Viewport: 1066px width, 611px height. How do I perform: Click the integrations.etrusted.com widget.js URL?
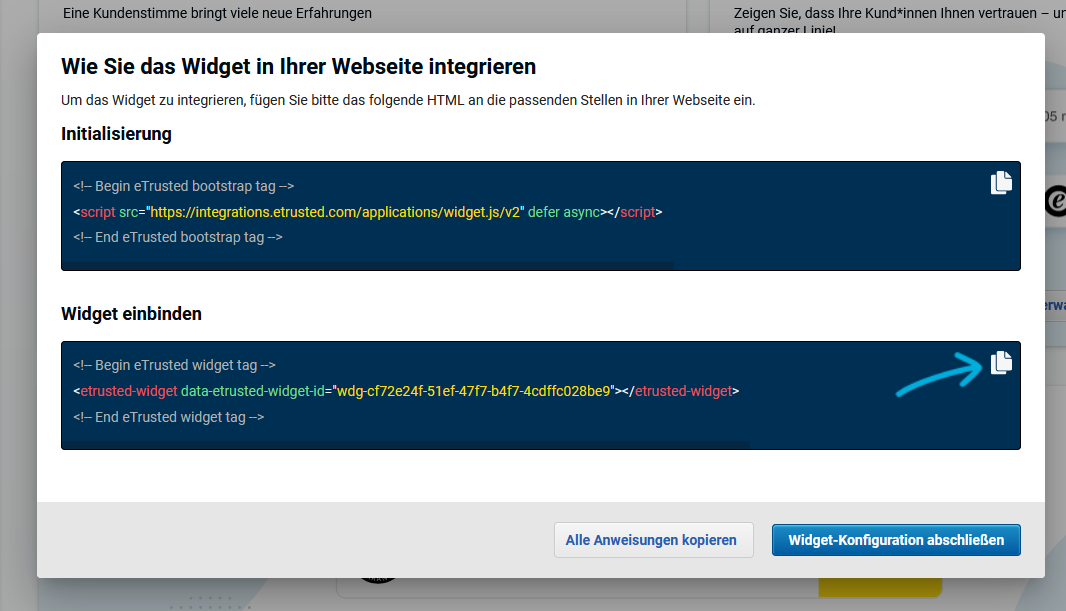[x=336, y=212]
